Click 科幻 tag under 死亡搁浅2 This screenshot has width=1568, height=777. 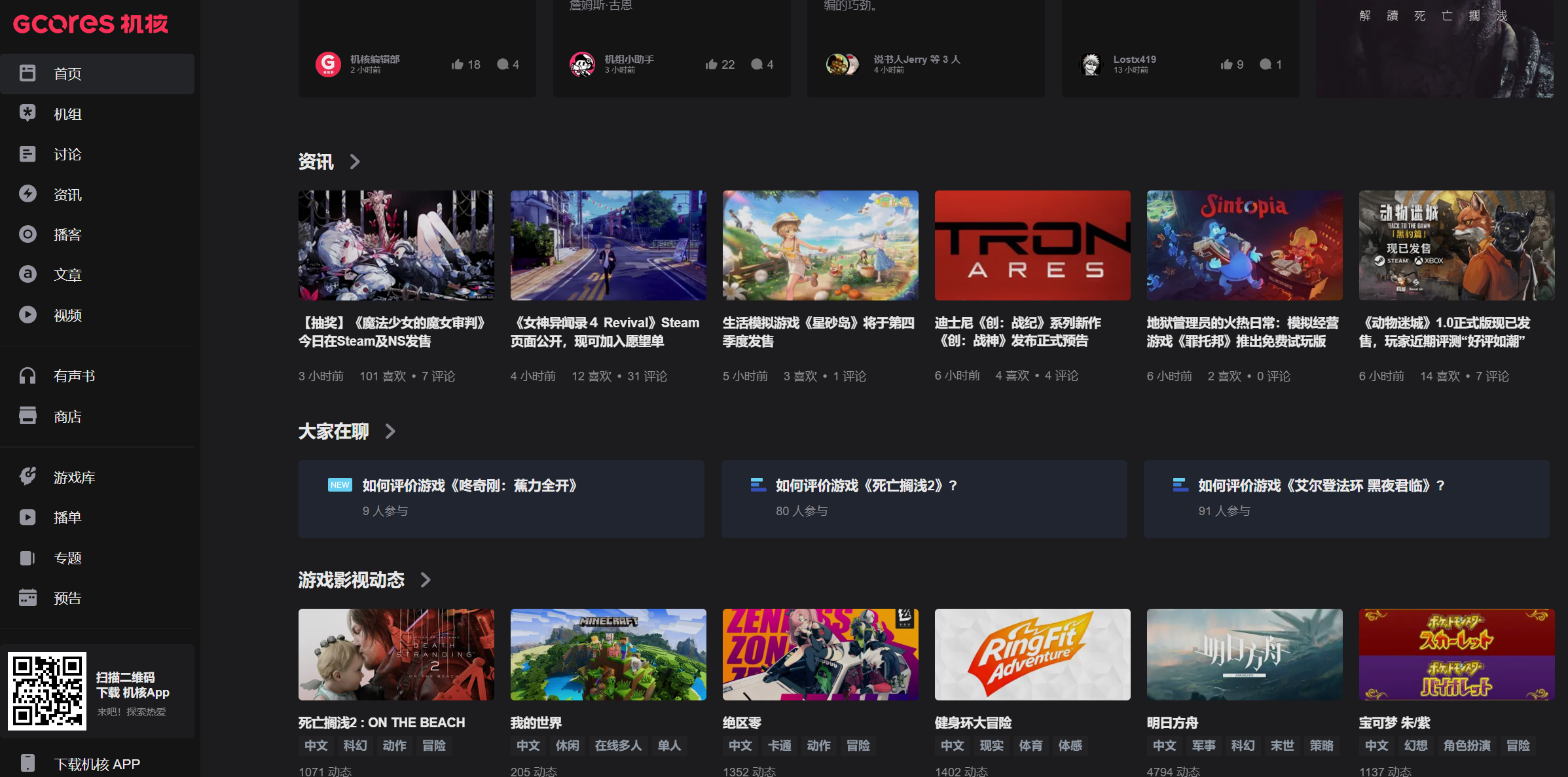356,746
